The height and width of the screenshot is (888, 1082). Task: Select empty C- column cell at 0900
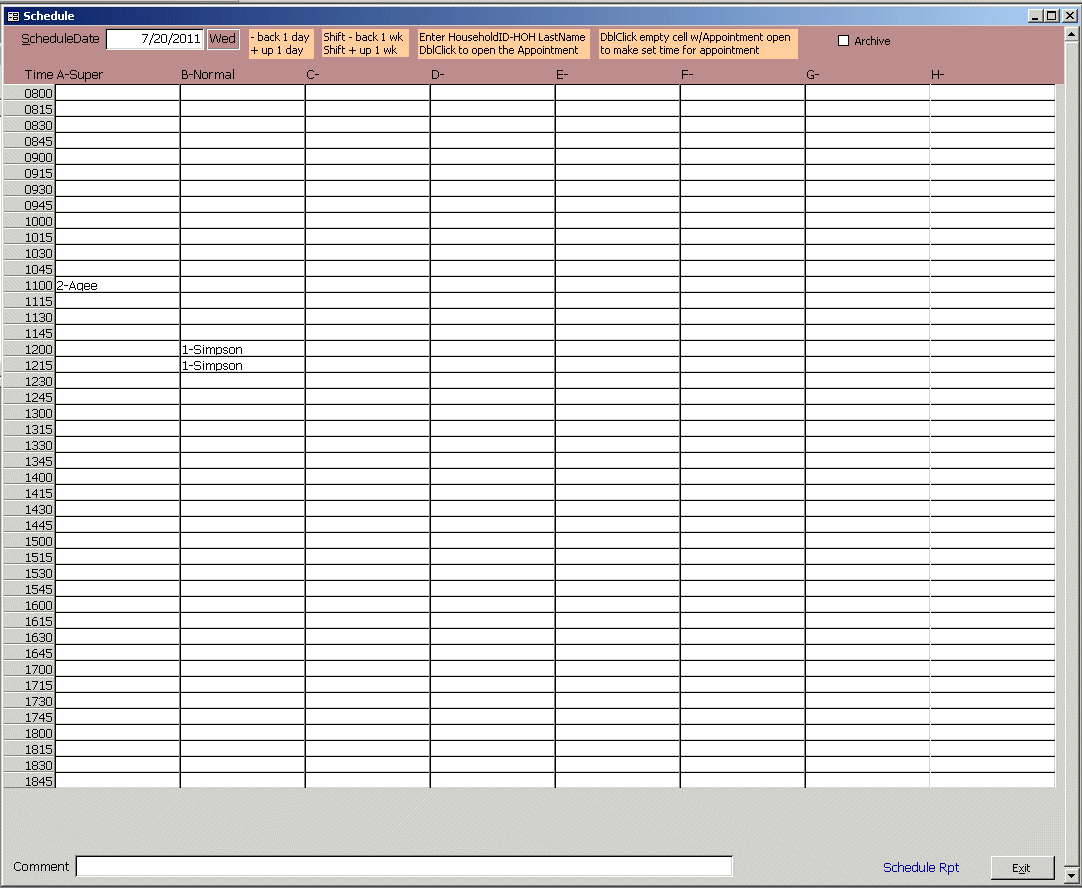coord(367,157)
